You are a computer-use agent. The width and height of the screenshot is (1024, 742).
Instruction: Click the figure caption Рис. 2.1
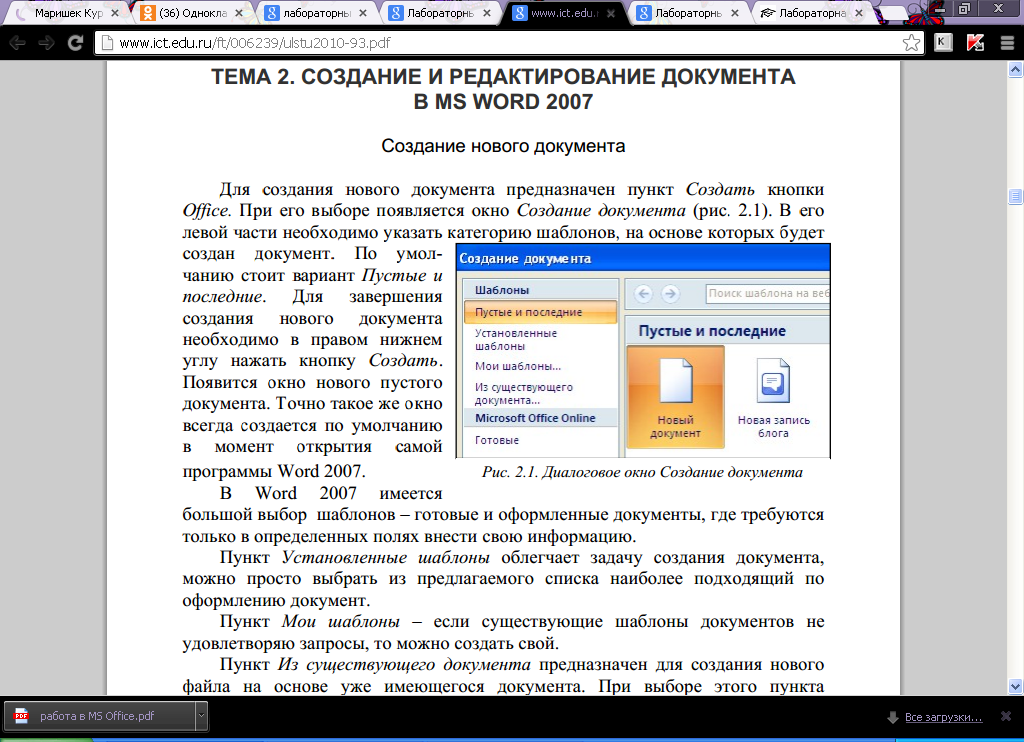click(642, 472)
